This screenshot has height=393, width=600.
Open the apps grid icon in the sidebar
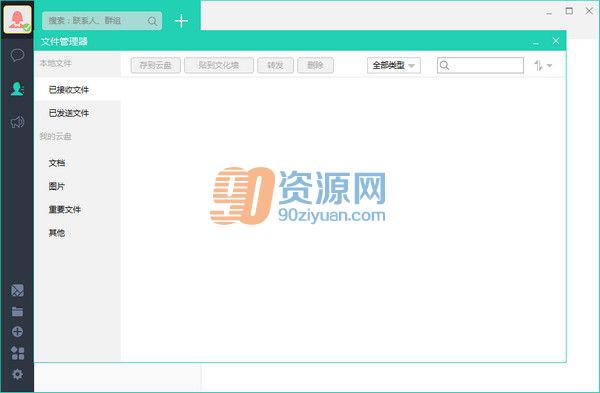coord(17,353)
